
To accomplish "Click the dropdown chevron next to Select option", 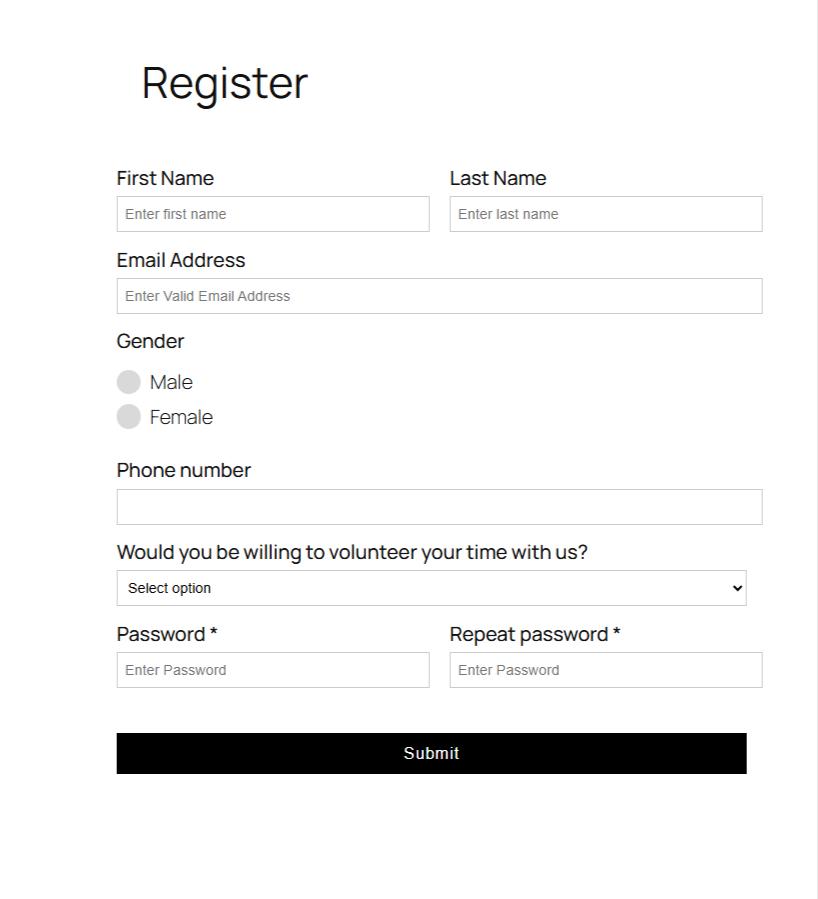I will [736, 588].
